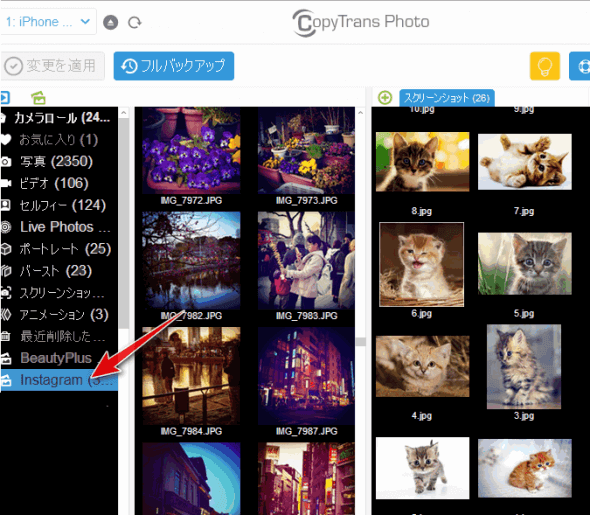Click screenshot icon beside スクリーンショット
590x515 pixels.
[x=6, y=292]
